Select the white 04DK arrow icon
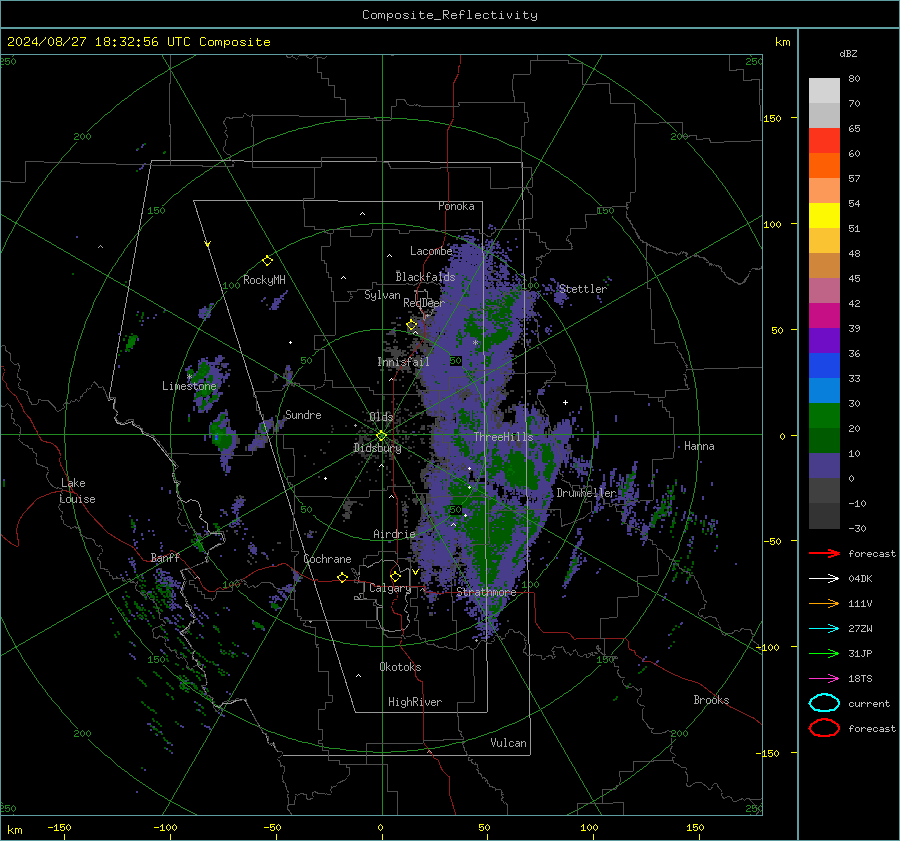Image resolution: width=900 pixels, height=841 pixels. click(824, 579)
